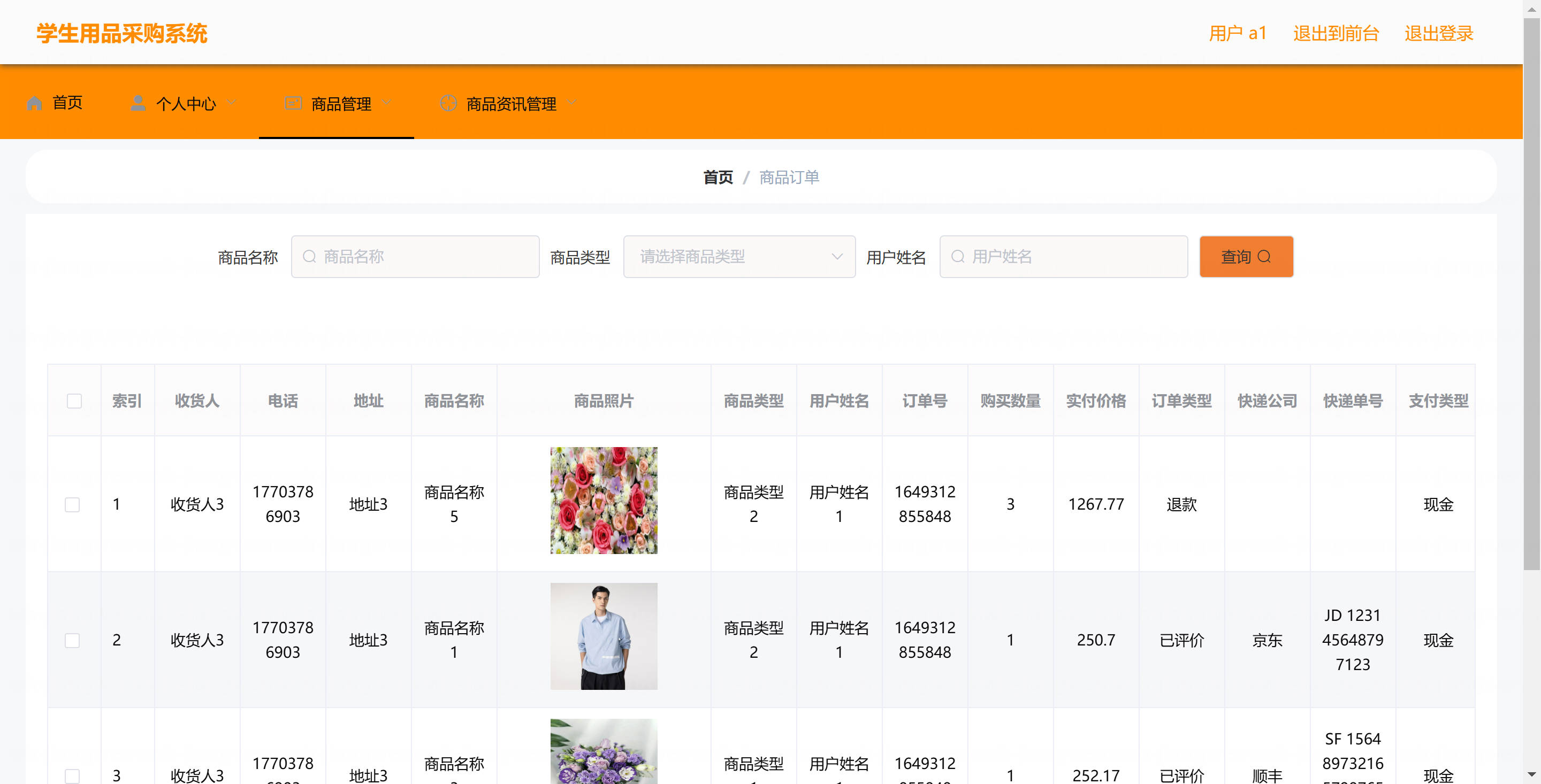Click the home icon beside 首页
The width and height of the screenshot is (1541, 784).
click(34, 103)
